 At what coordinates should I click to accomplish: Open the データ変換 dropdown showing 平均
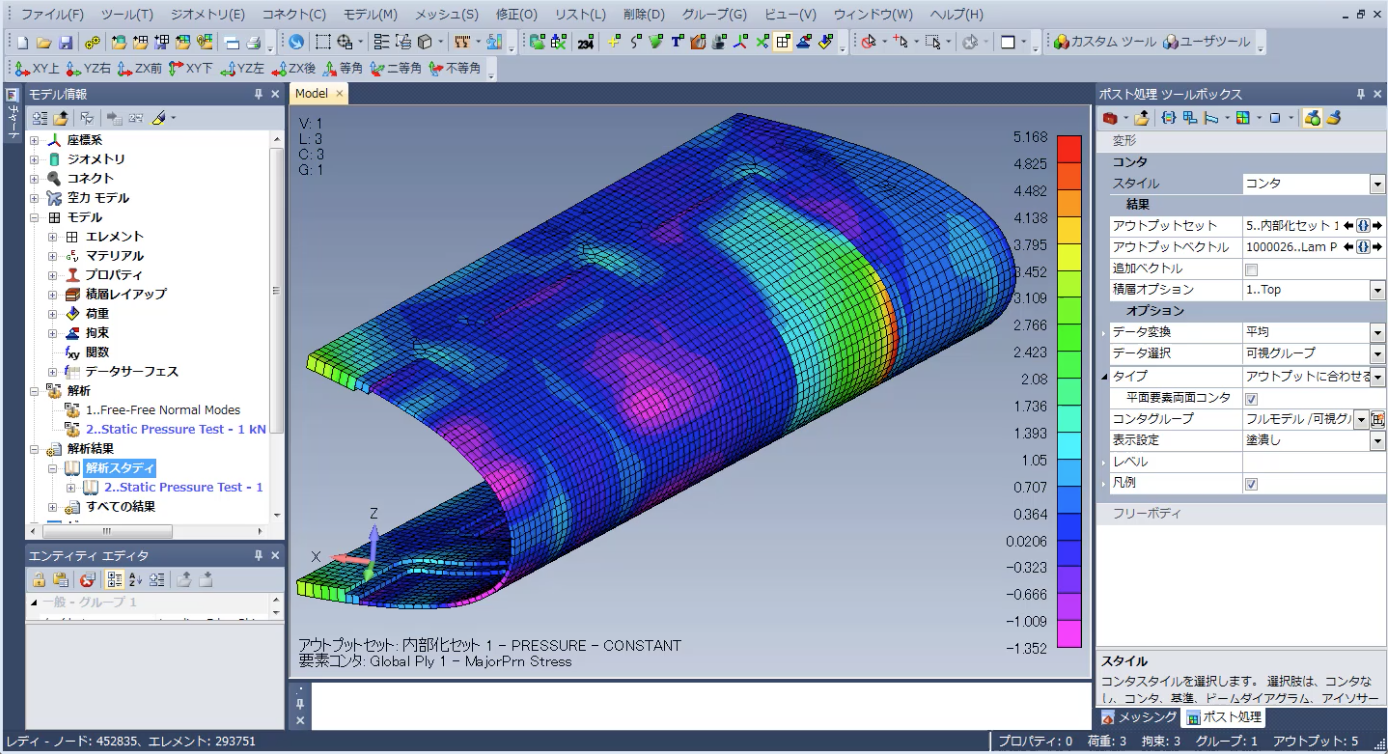coord(1377,333)
